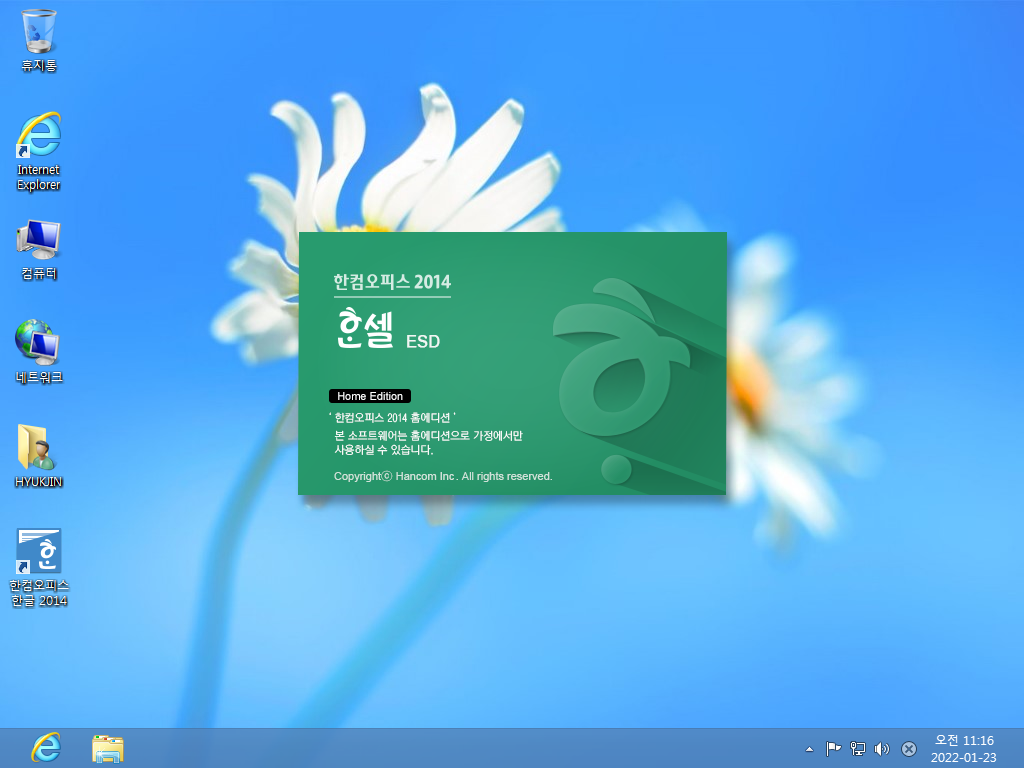Click the 한셀 ESD title on splash

pos(388,328)
